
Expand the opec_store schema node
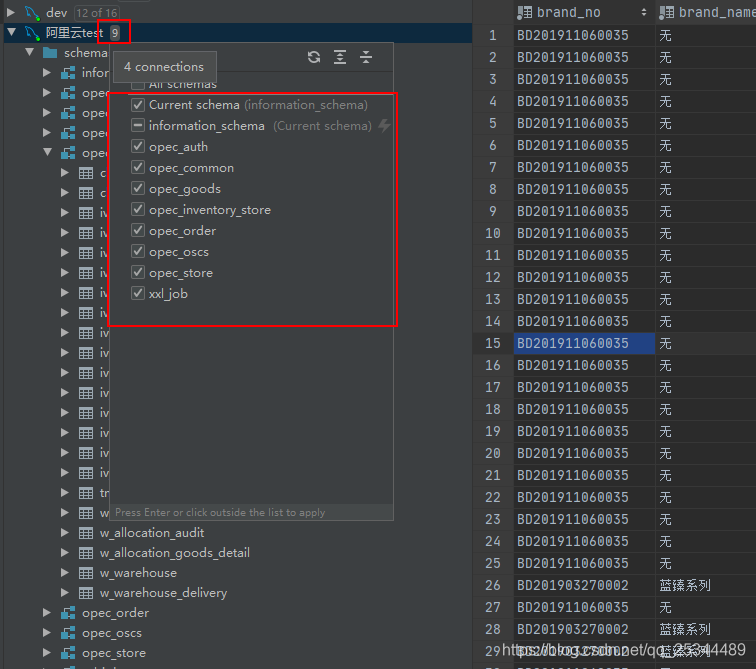tap(47, 653)
